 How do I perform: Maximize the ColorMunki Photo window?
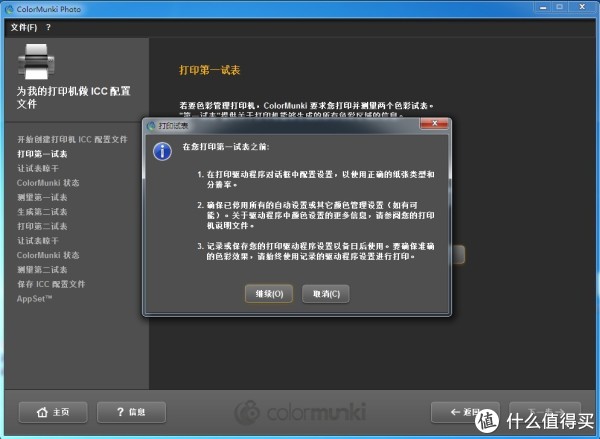[x=560, y=7]
